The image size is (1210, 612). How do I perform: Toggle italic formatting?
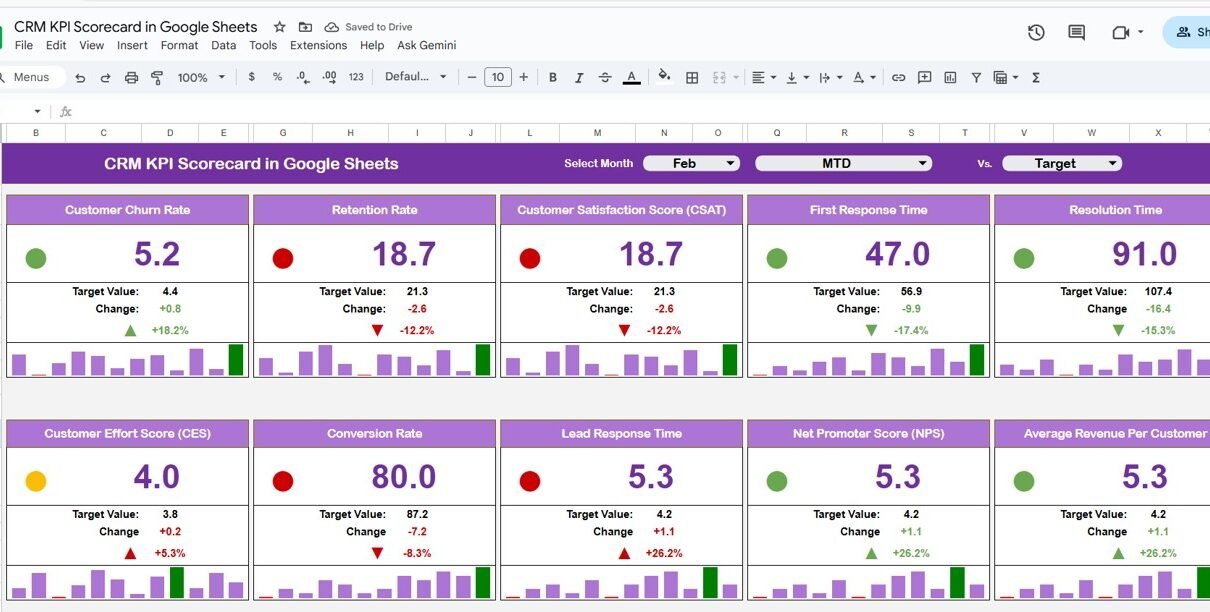[x=578, y=78]
